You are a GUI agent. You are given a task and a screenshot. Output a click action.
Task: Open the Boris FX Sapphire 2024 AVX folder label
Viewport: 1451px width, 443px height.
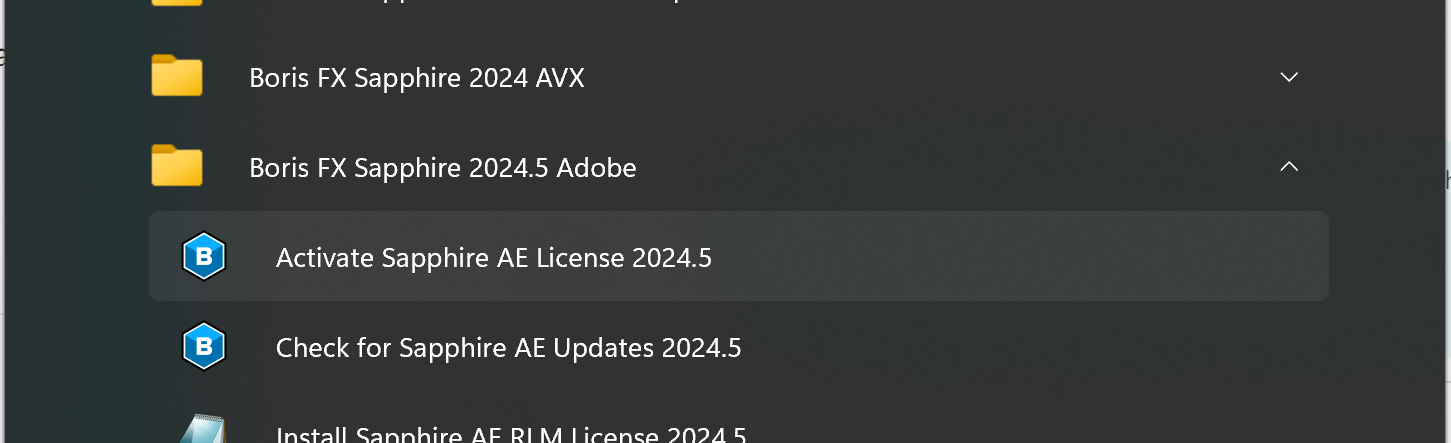[x=417, y=78]
